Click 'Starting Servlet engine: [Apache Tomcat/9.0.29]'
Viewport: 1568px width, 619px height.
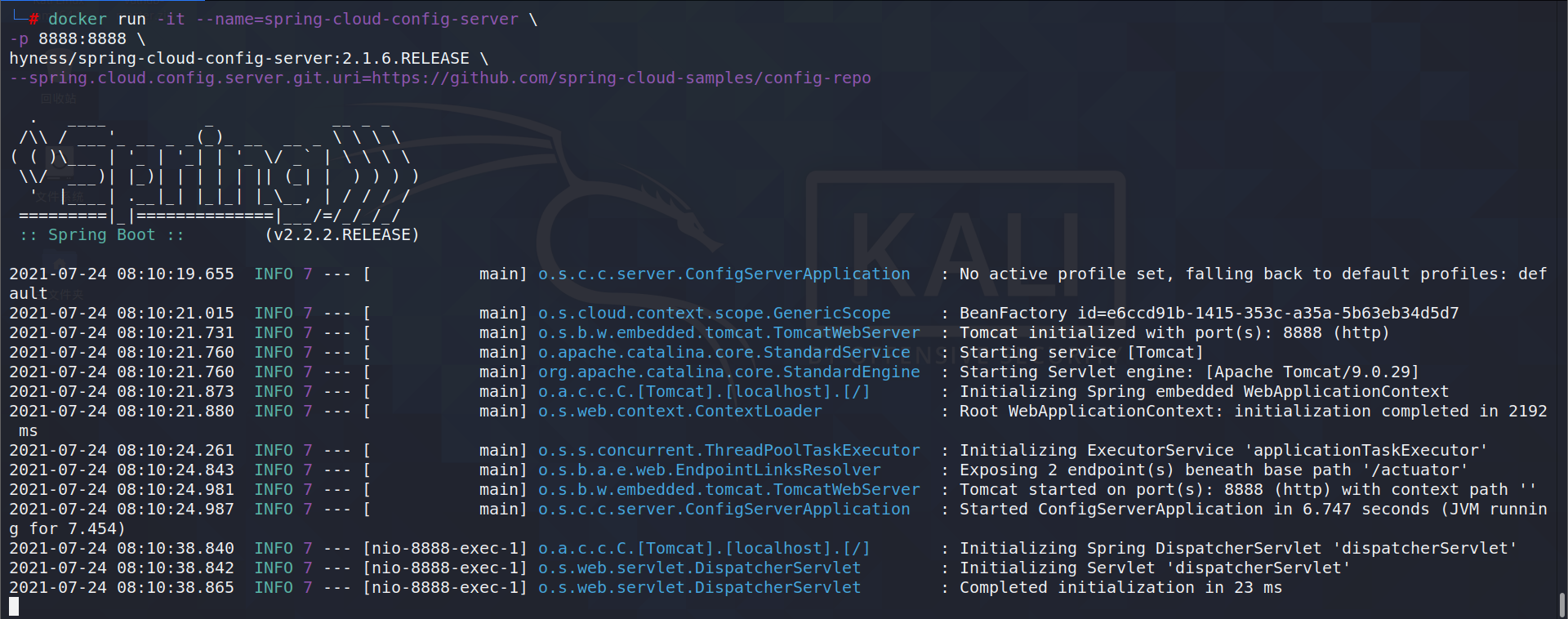pyautogui.click(x=1190, y=372)
